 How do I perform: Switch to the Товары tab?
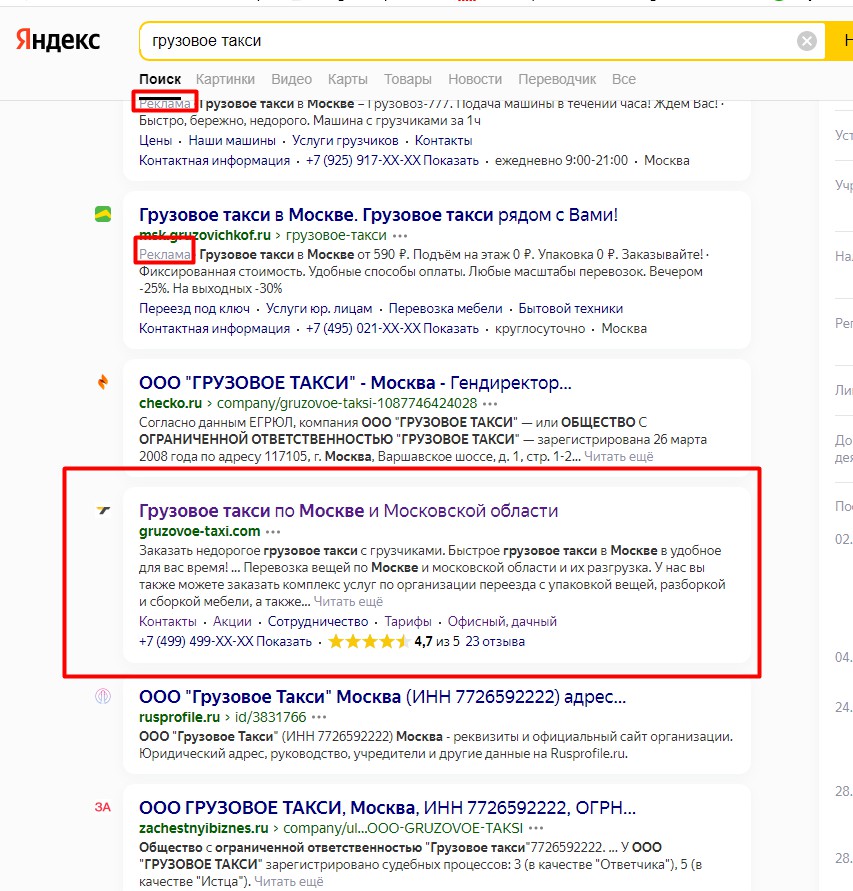[x=407, y=79]
